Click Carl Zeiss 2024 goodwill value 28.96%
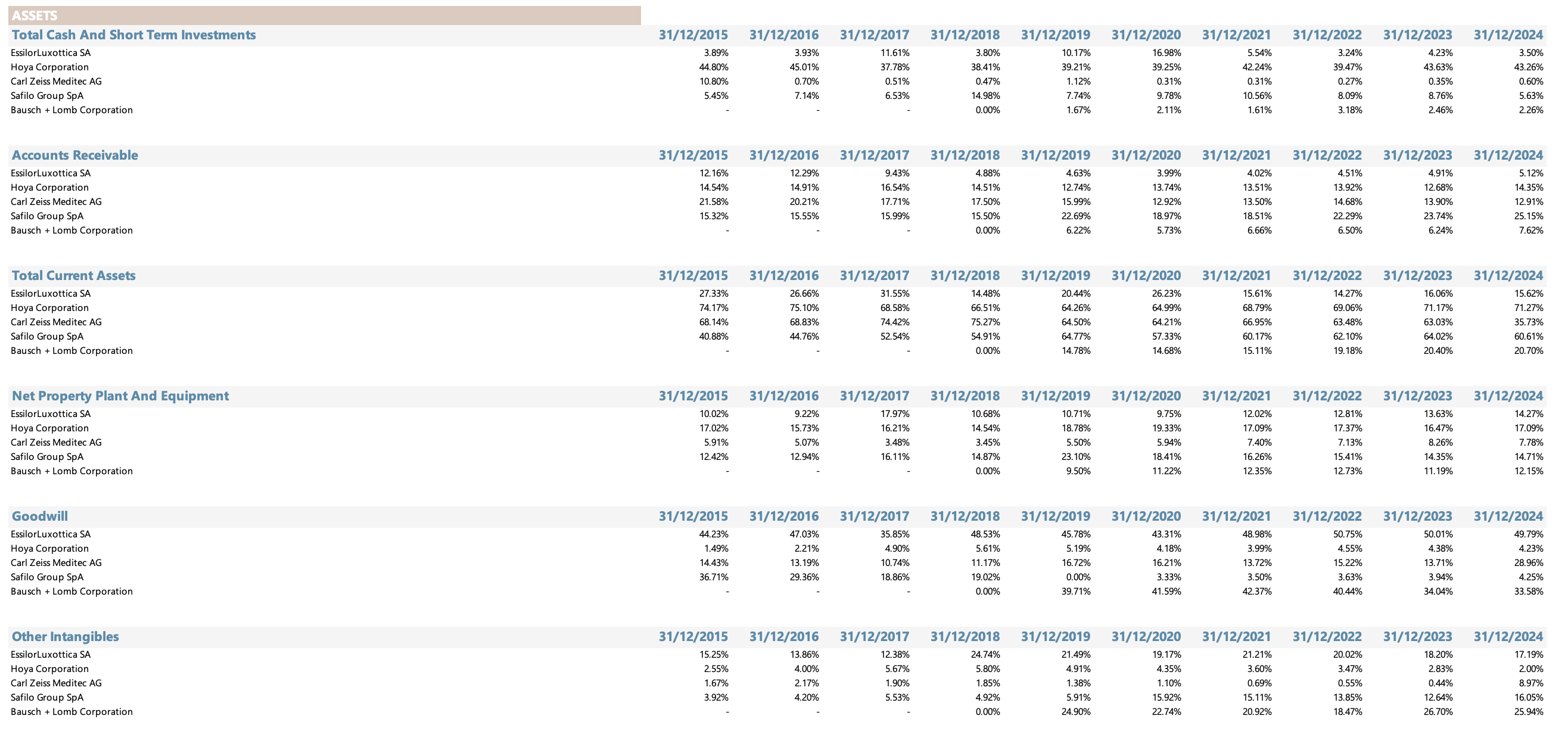The height and width of the screenshot is (734, 1568). click(x=1529, y=563)
